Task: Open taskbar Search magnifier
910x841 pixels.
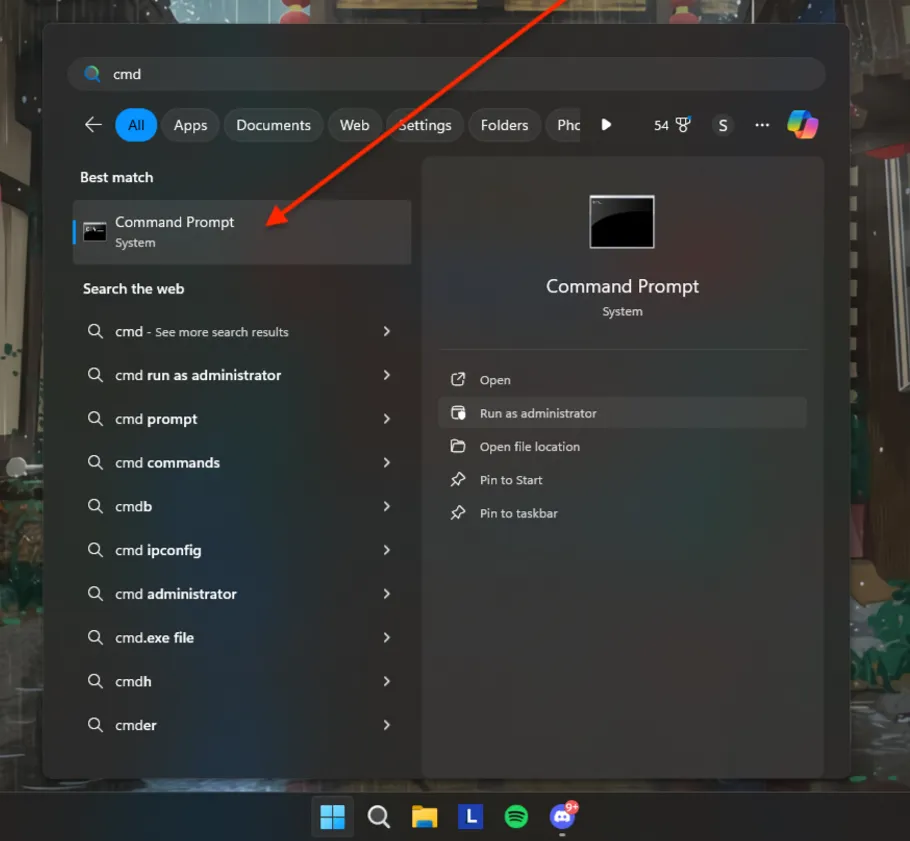Action: click(x=378, y=817)
